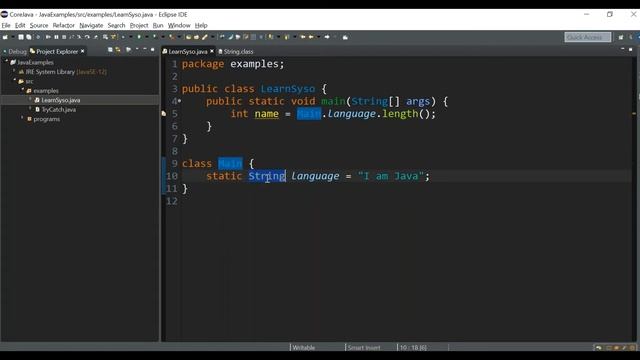Collapse the src folder node
The width and height of the screenshot is (640, 360).
[14, 80]
